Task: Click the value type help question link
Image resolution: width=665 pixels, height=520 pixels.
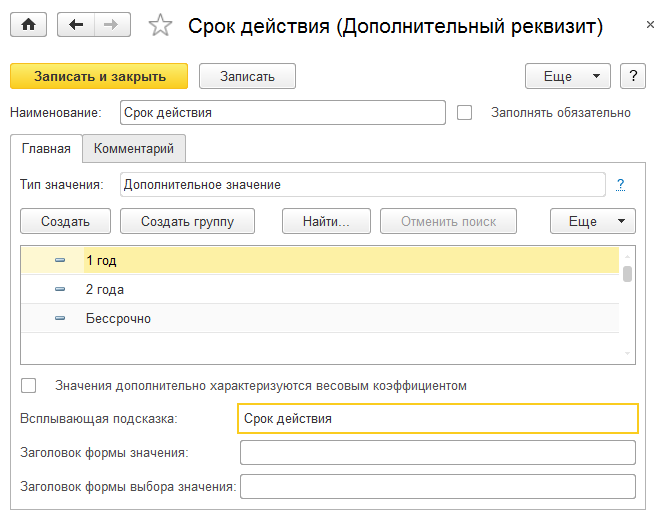Action: tap(620, 184)
